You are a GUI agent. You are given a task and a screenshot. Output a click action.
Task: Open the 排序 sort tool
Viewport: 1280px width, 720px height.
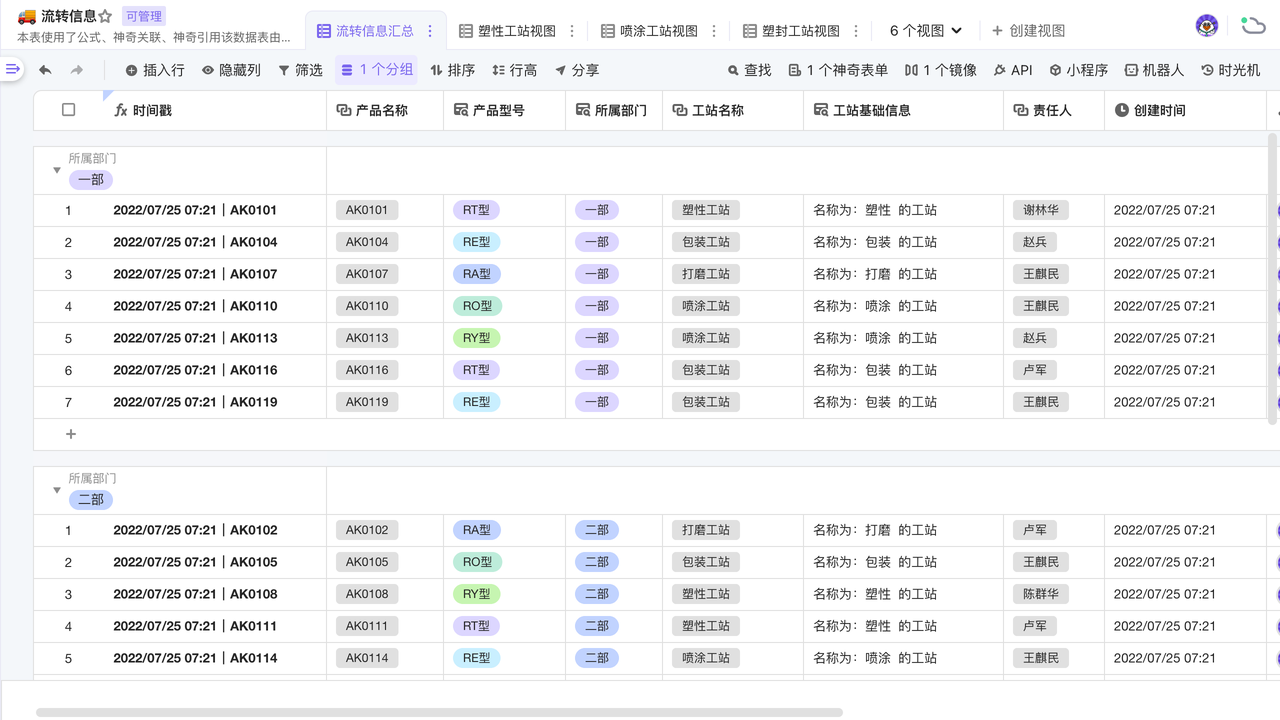point(452,70)
